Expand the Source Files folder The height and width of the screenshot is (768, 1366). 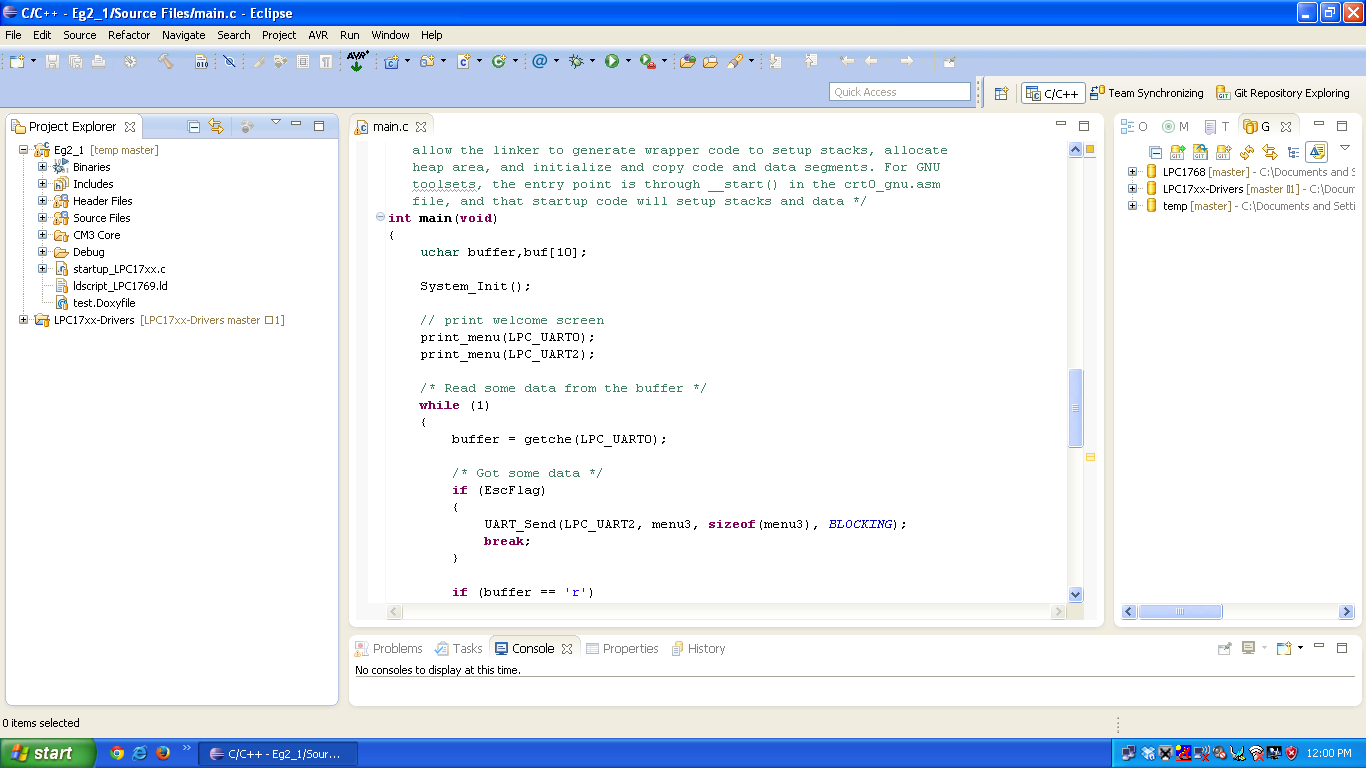[x=43, y=218]
